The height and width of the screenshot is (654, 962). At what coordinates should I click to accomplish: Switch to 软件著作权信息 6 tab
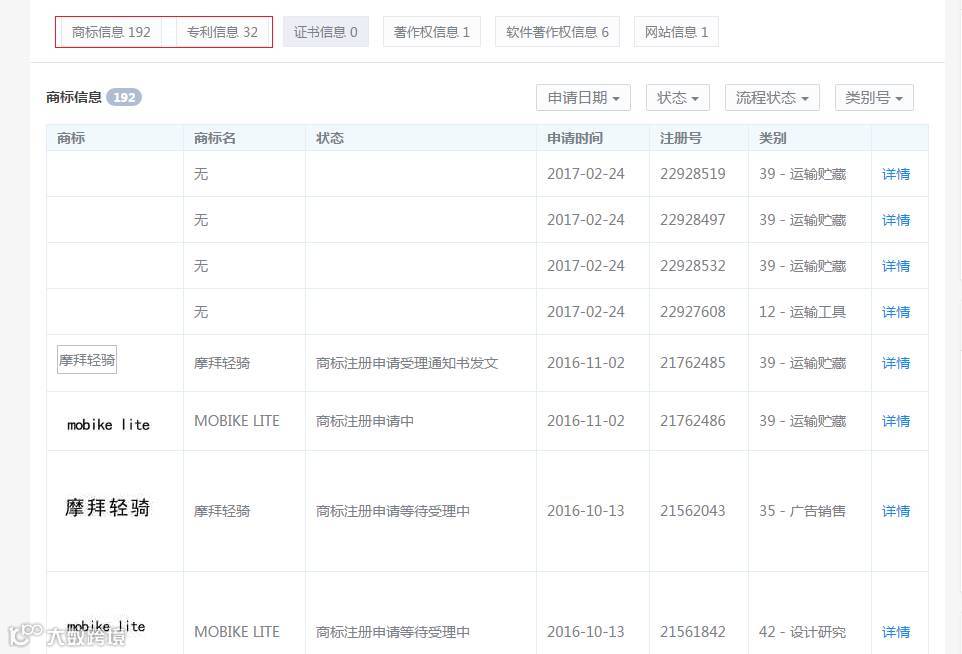coord(557,32)
